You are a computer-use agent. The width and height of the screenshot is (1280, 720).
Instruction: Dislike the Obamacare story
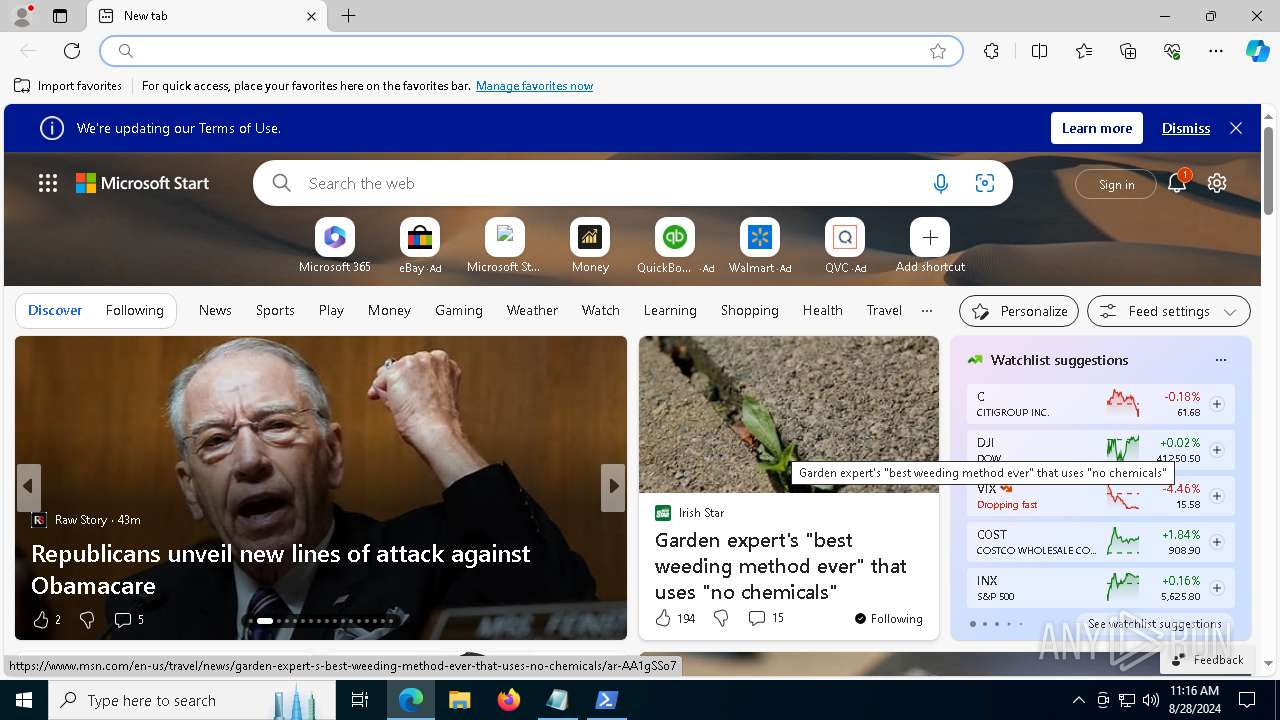point(87,620)
